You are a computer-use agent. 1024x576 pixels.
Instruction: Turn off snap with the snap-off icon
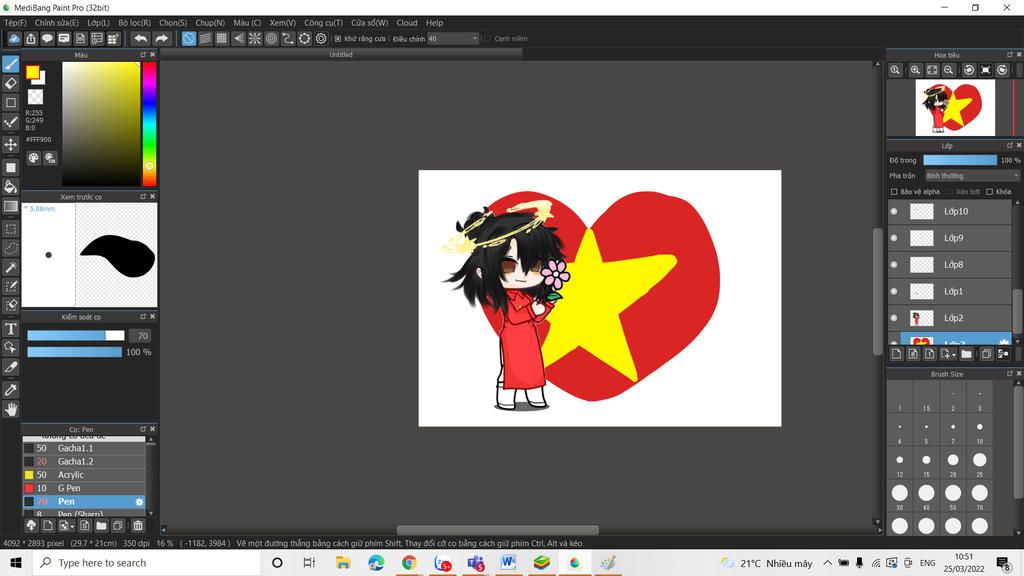[x=188, y=39]
